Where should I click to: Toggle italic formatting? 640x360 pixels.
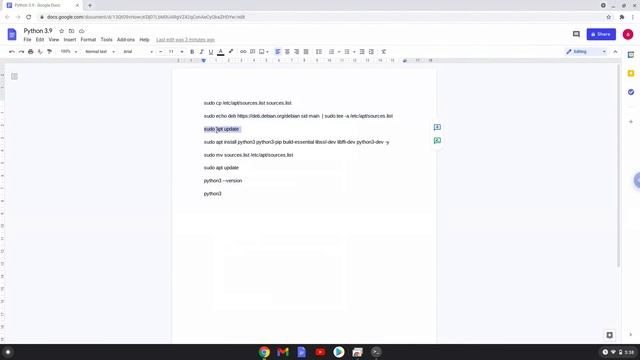pyautogui.click(x=201, y=52)
